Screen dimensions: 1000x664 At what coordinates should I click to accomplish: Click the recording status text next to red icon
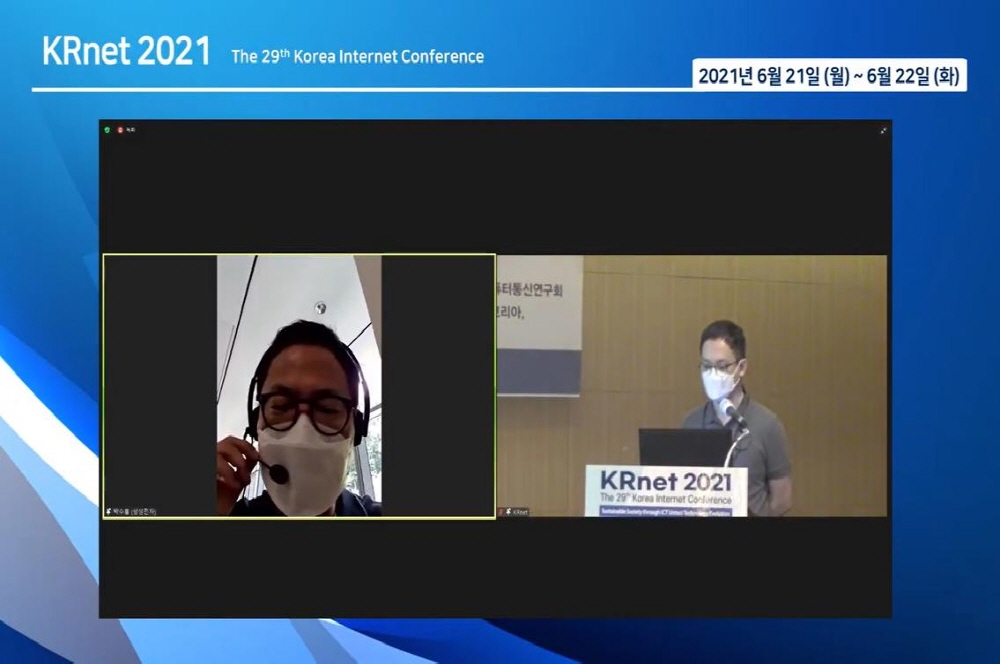point(130,130)
